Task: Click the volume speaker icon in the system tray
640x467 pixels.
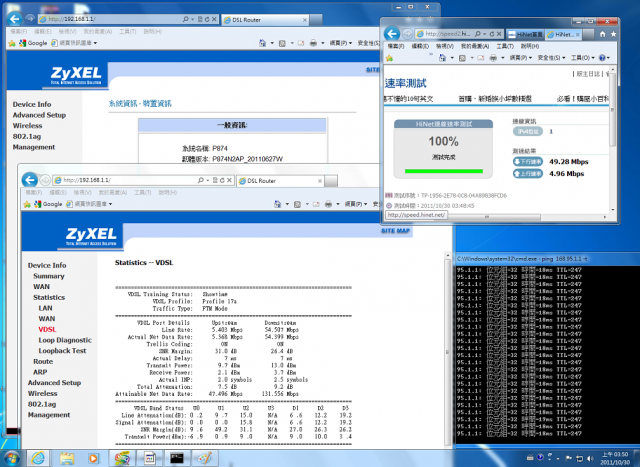Action: [590, 458]
